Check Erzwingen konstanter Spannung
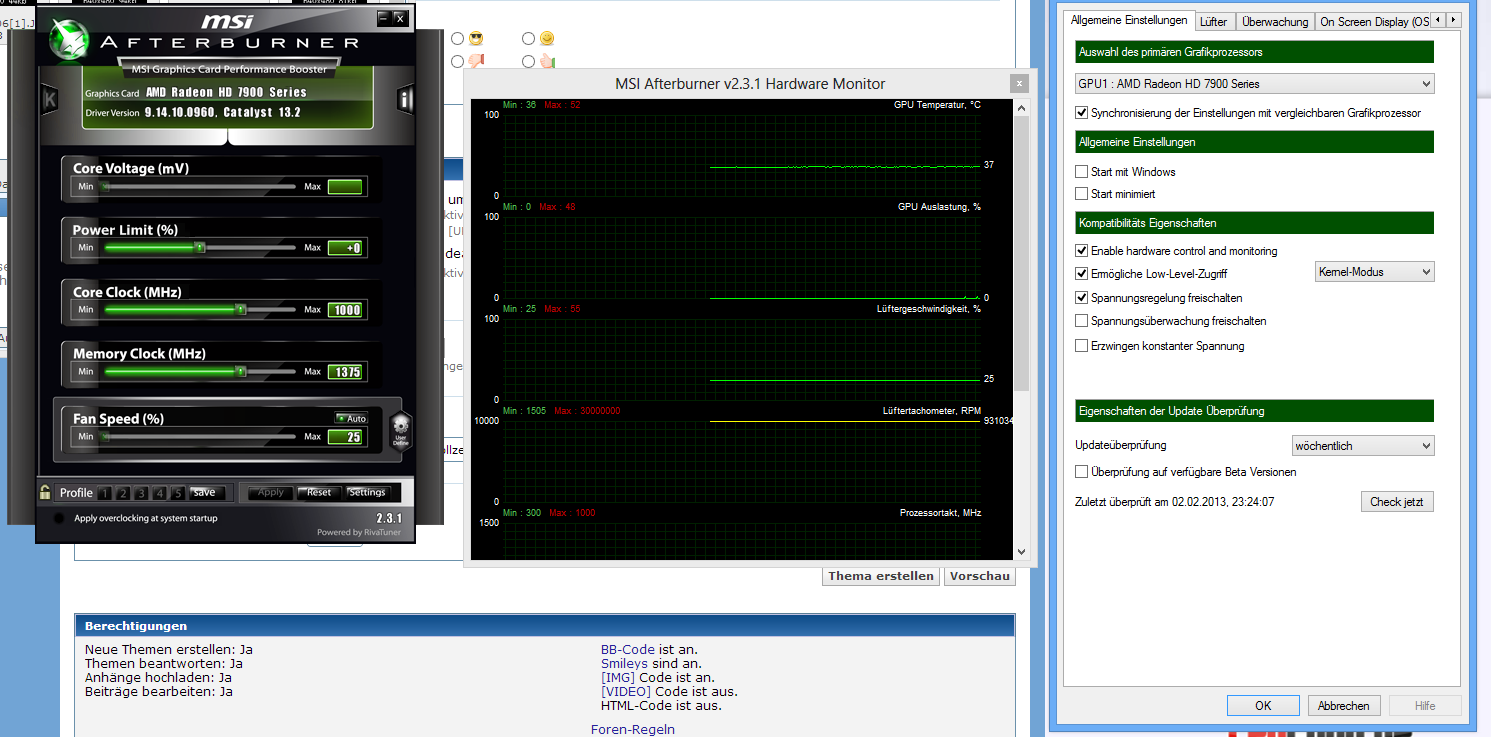The height and width of the screenshot is (737, 1491). 1082,346
